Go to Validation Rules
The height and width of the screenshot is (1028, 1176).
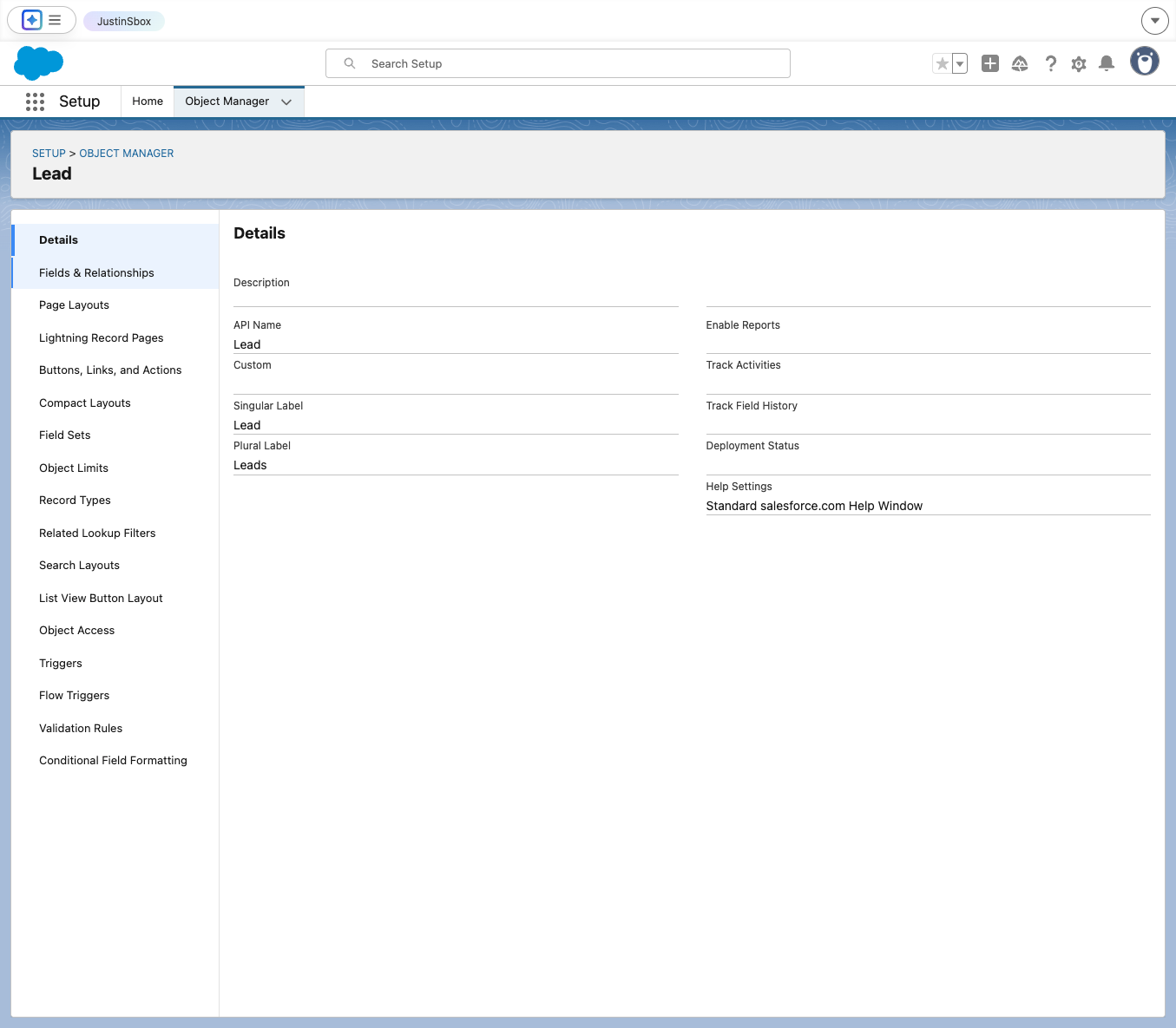click(x=115, y=728)
